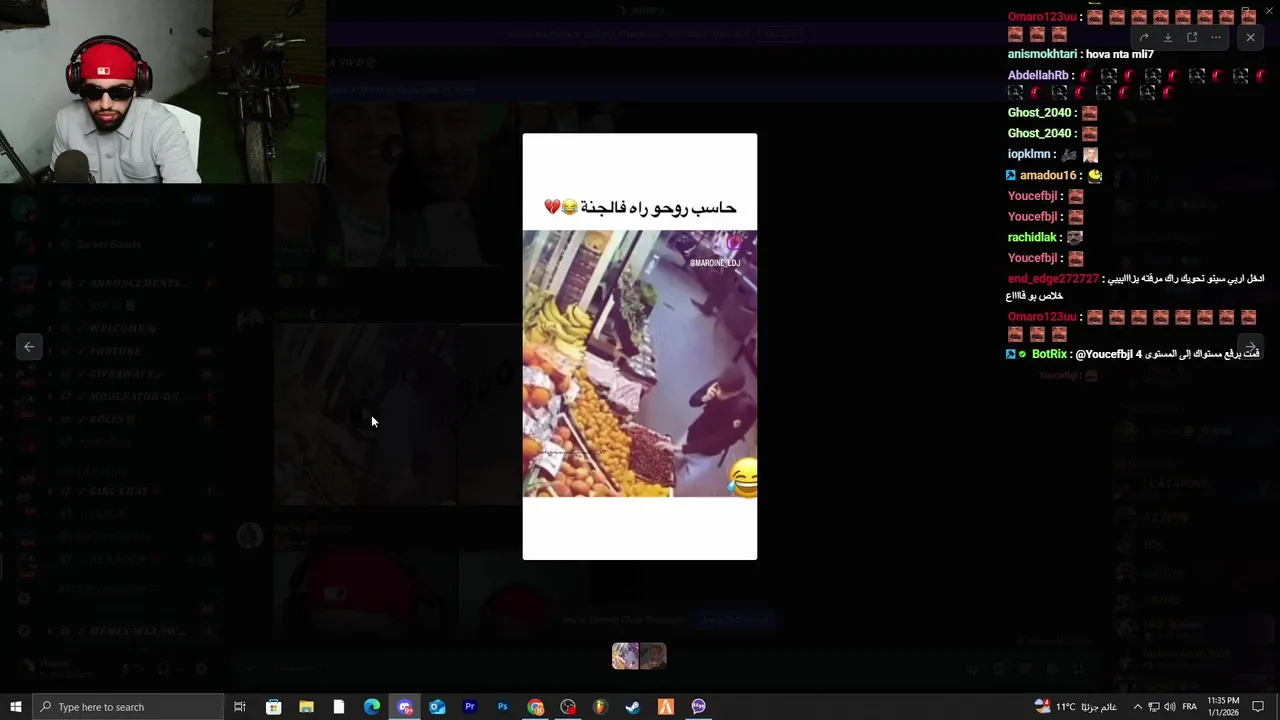1280x720 pixels.
Task: Open the orange app icon after Steam in the taskbar
Action: pyautogui.click(x=666, y=707)
